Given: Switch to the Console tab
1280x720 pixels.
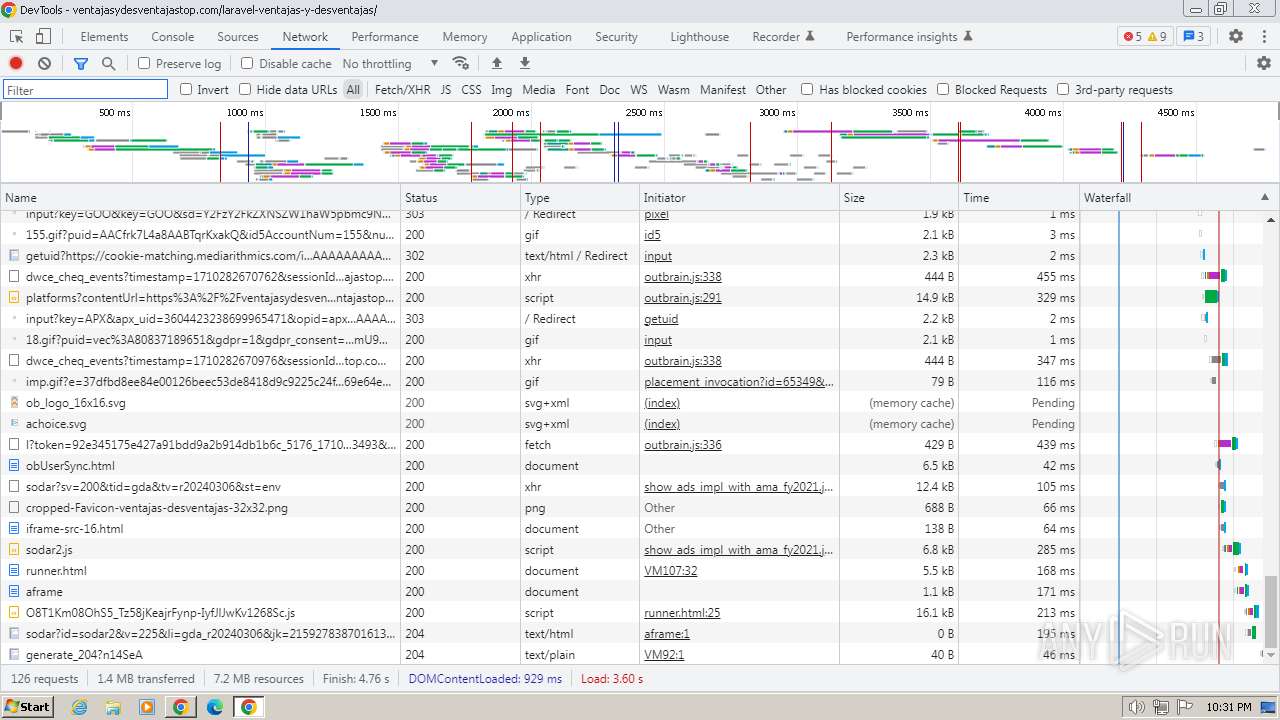Looking at the screenshot, I should tap(173, 37).
